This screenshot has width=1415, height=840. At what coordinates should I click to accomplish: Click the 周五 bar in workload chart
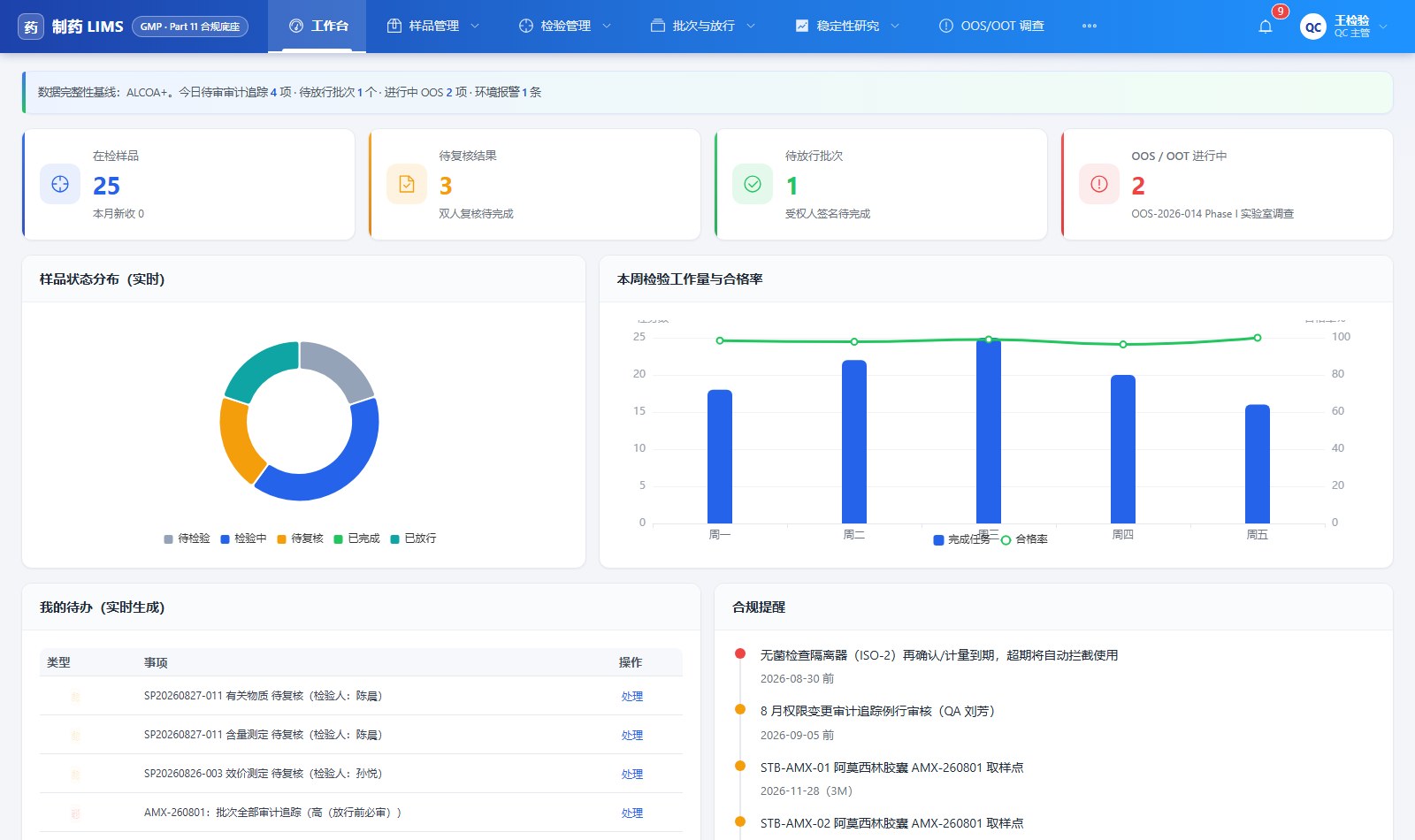tap(1258, 464)
